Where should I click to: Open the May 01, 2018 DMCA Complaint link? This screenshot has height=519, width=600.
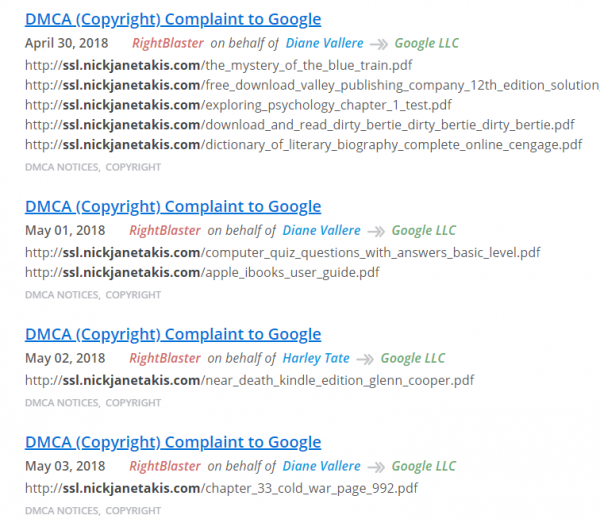point(173,207)
